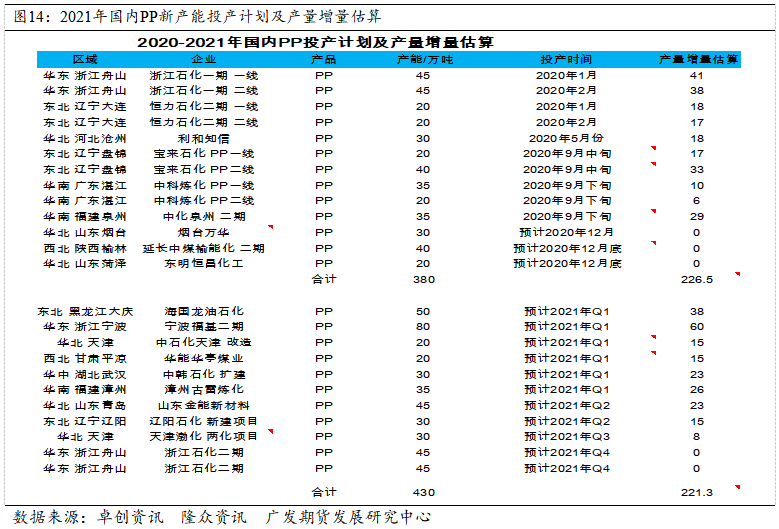The height and width of the screenshot is (529, 779).
Task: Select the output estimate "41"
Action: (697, 76)
